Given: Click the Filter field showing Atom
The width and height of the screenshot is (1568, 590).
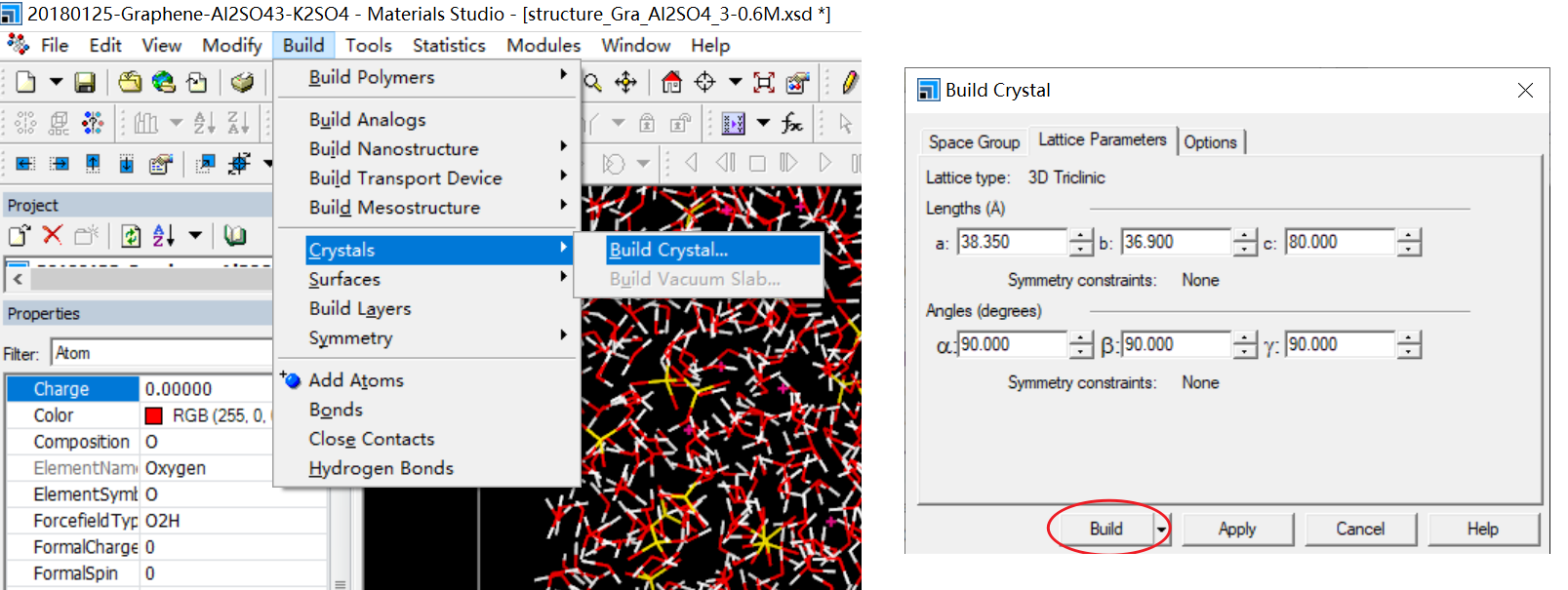Looking at the screenshot, I should (162, 353).
